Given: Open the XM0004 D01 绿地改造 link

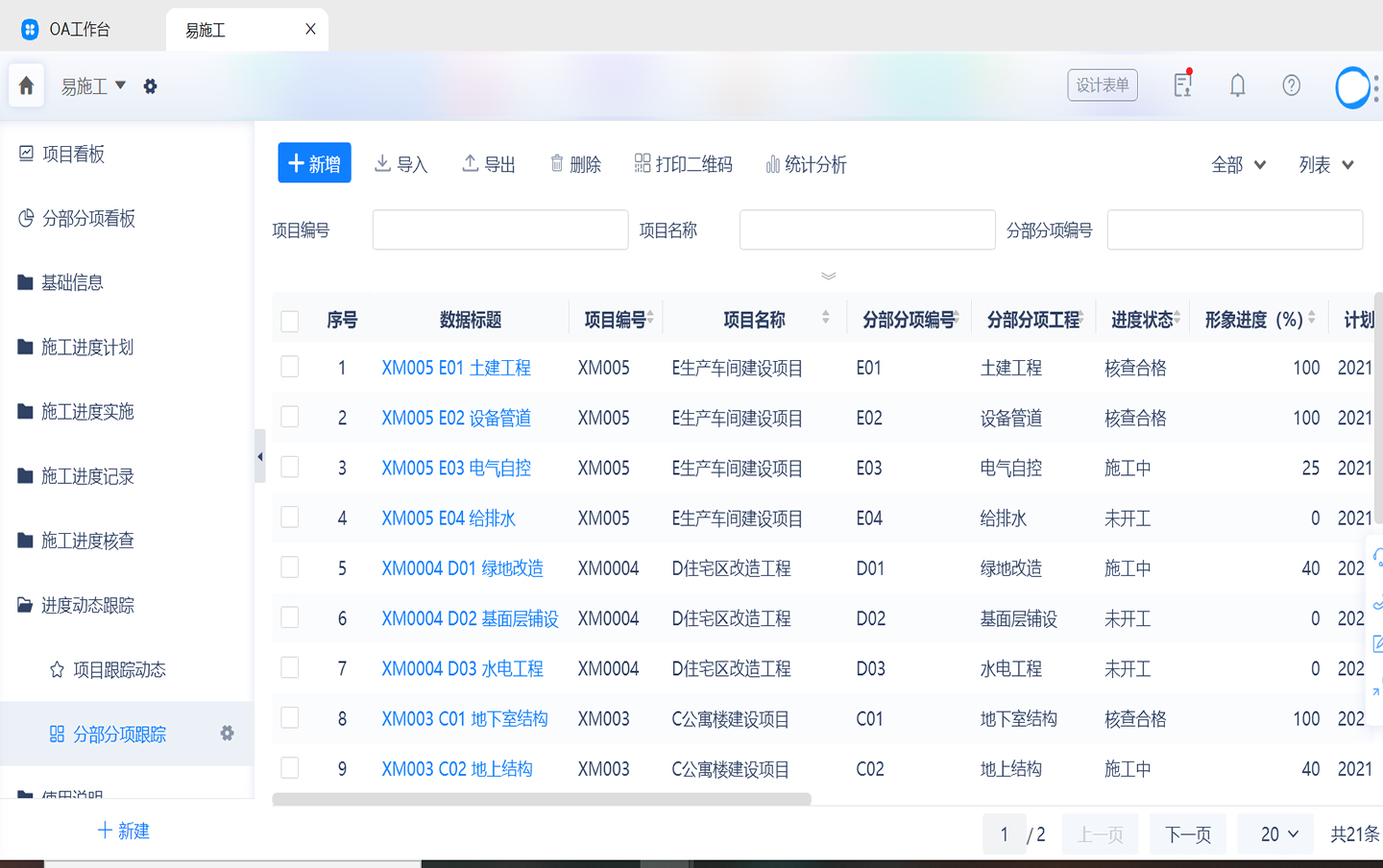Looking at the screenshot, I should click(x=462, y=568).
